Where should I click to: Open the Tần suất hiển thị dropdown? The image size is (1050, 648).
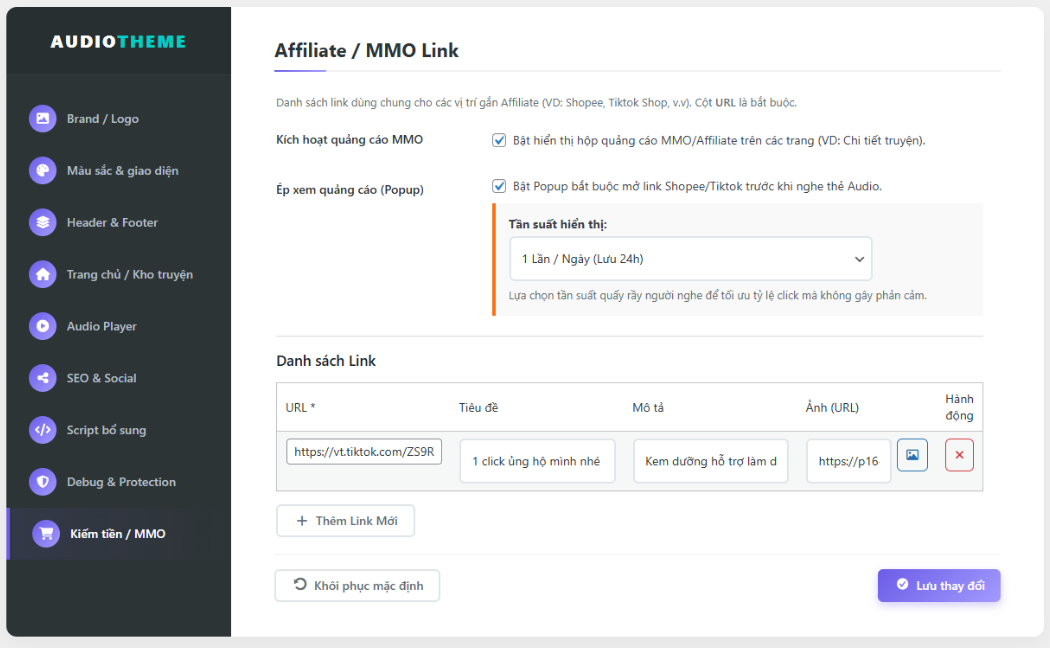click(690, 259)
